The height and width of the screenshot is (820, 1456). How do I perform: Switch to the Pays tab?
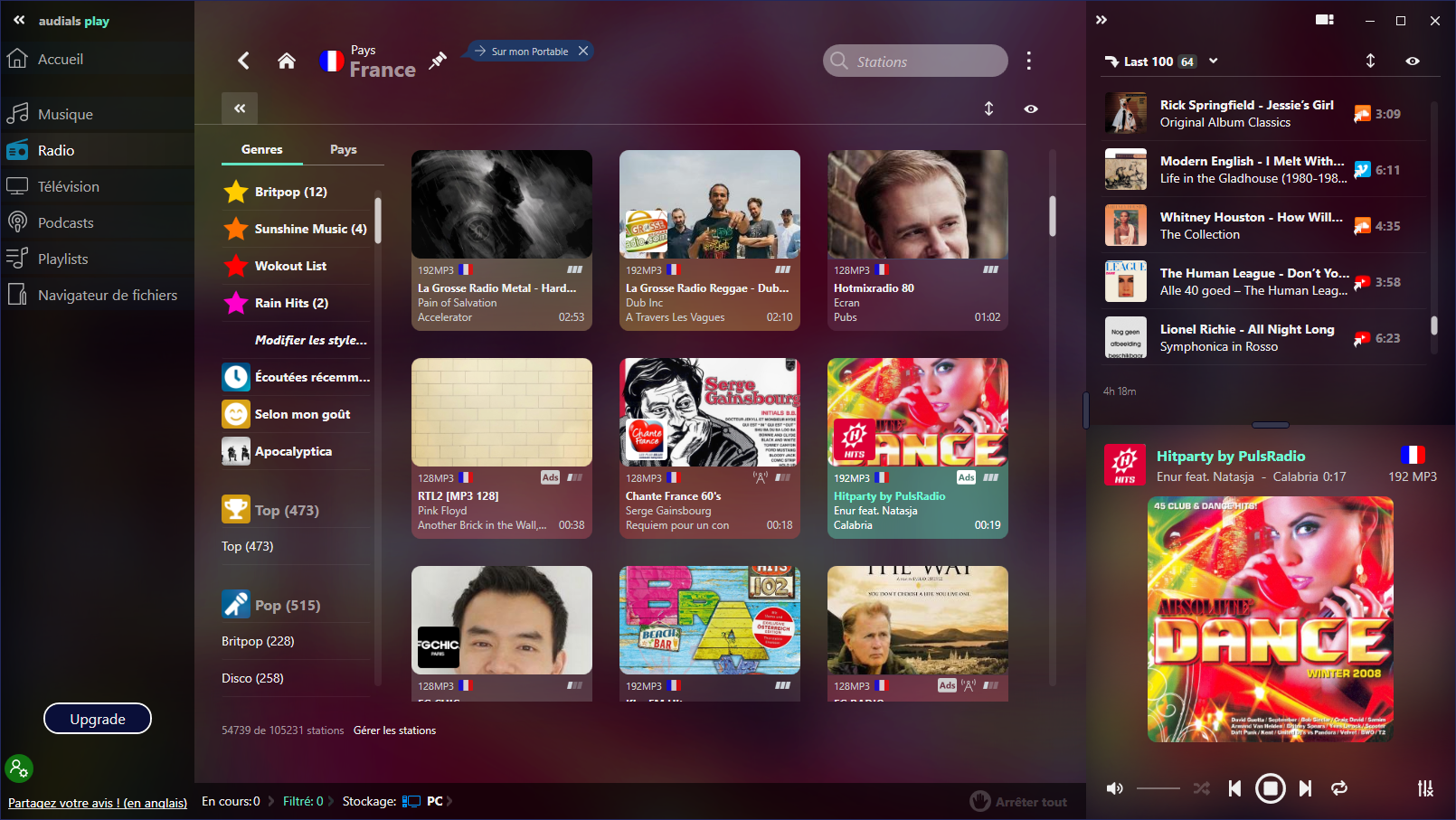click(344, 149)
